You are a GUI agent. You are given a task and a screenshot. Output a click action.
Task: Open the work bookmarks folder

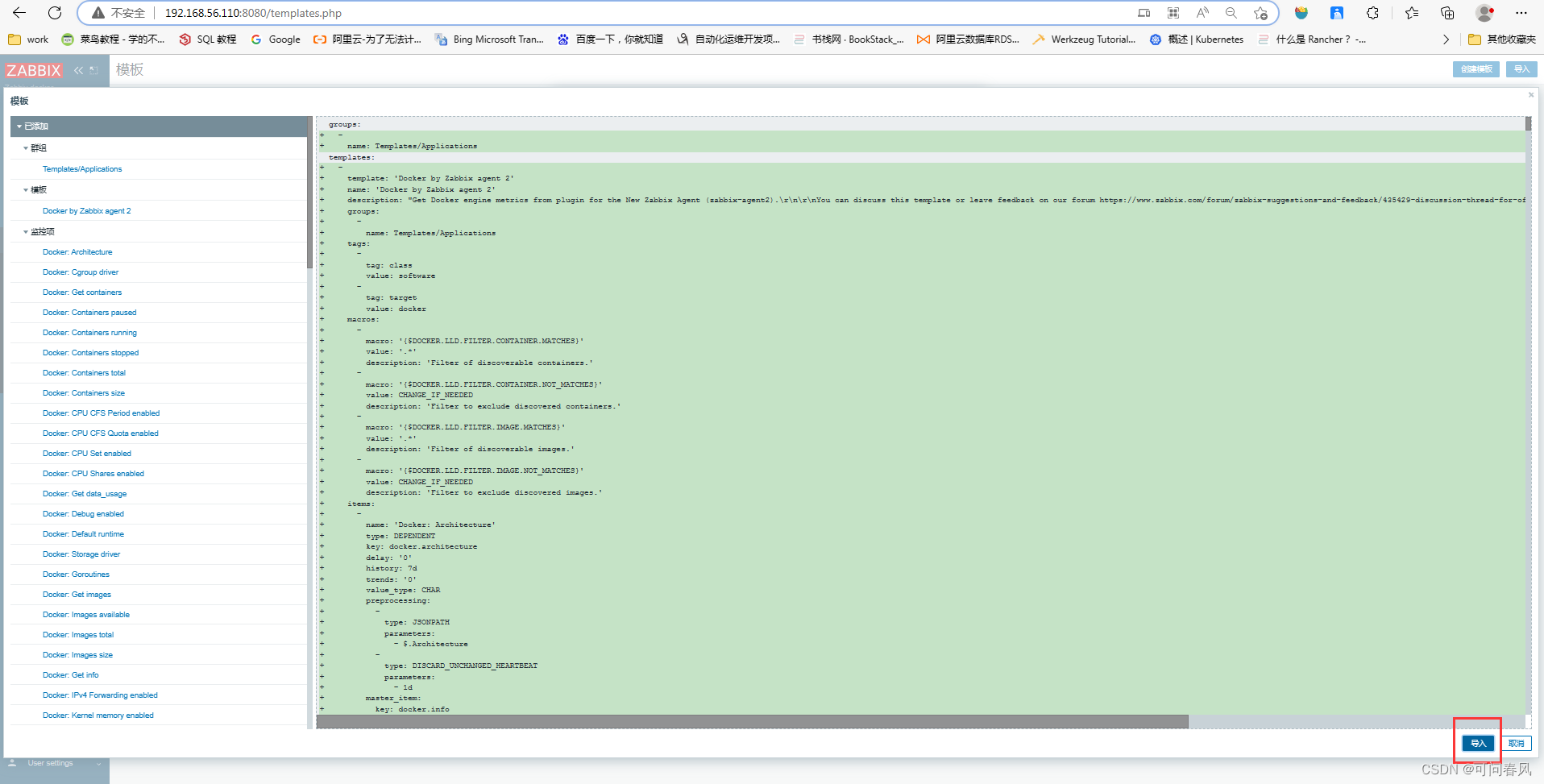(x=28, y=39)
